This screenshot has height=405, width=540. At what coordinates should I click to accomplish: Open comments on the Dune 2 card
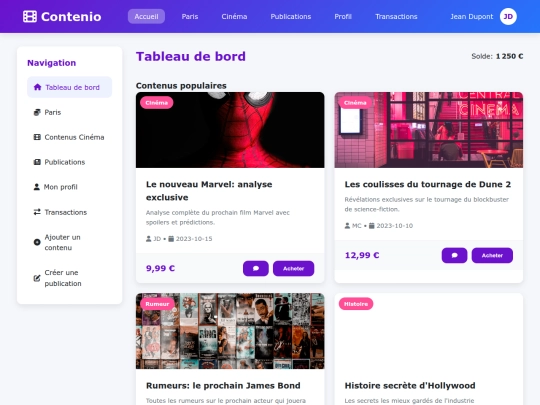click(454, 255)
